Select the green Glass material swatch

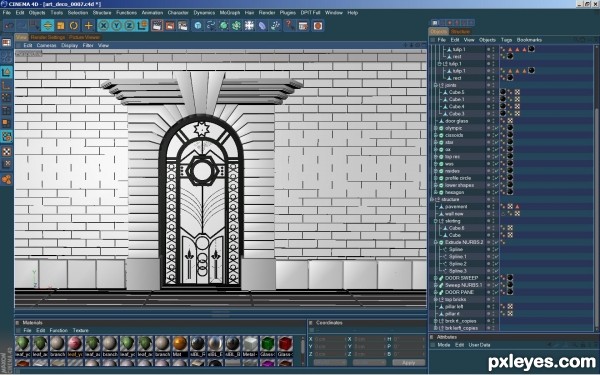[267, 344]
